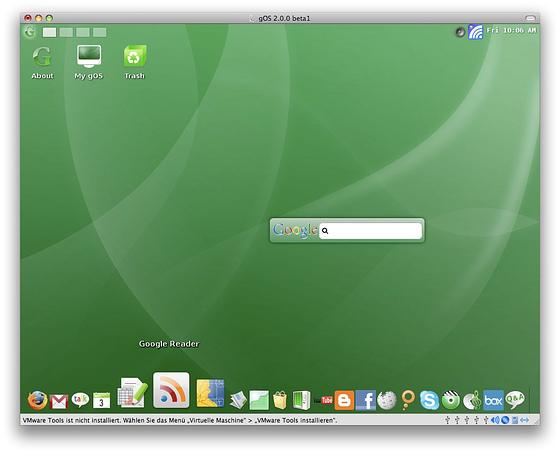Open Facebook from the dock

pos(366,400)
